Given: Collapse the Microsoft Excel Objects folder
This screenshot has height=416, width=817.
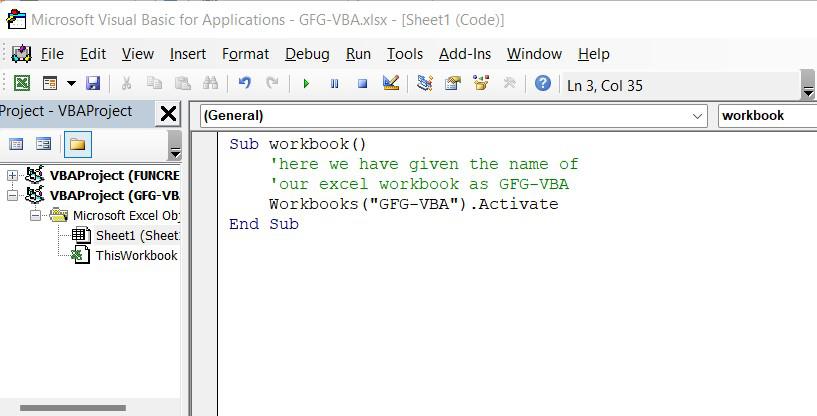Looking at the screenshot, I should tap(35, 215).
